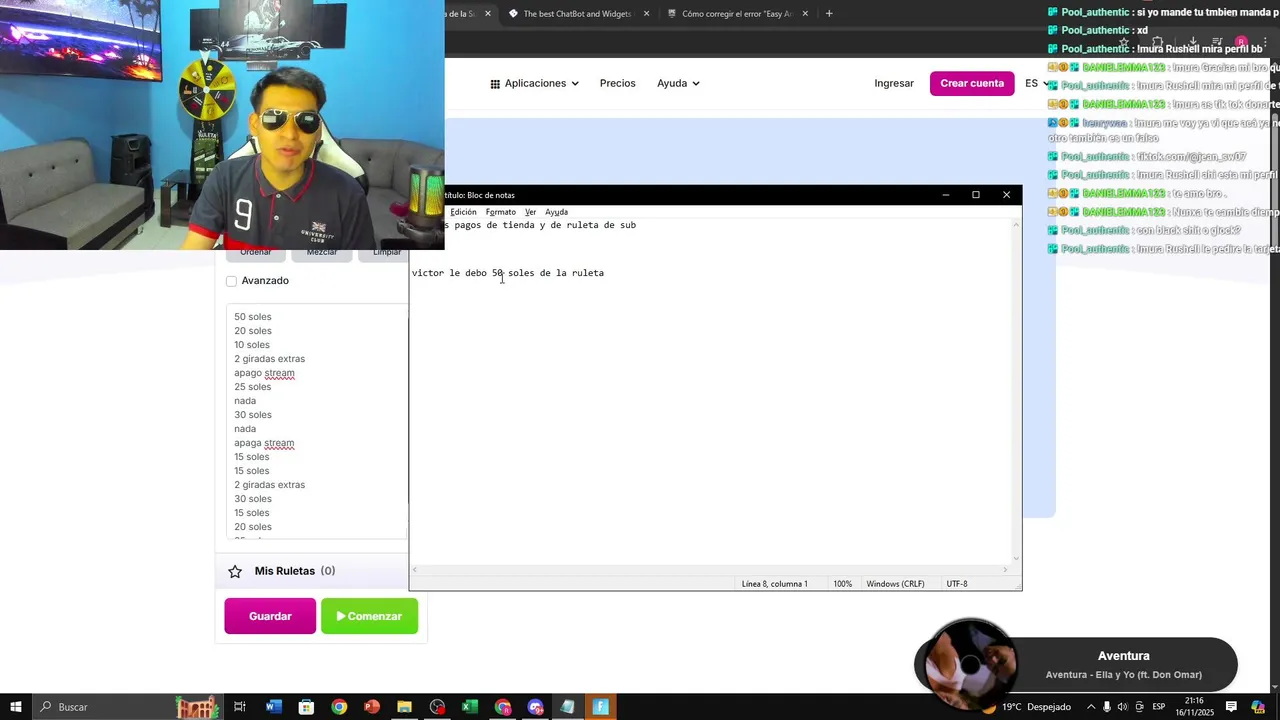Click the 100% zoom status entry
Image resolution: width=1280 pixels, height=720 pixels.
coord(843,584)
